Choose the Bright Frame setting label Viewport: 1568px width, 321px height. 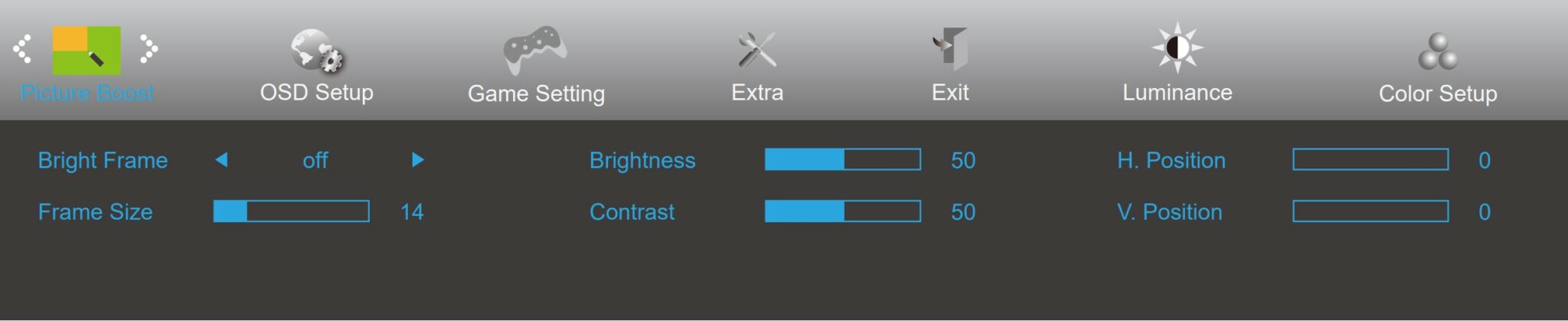tap(103, 160)
